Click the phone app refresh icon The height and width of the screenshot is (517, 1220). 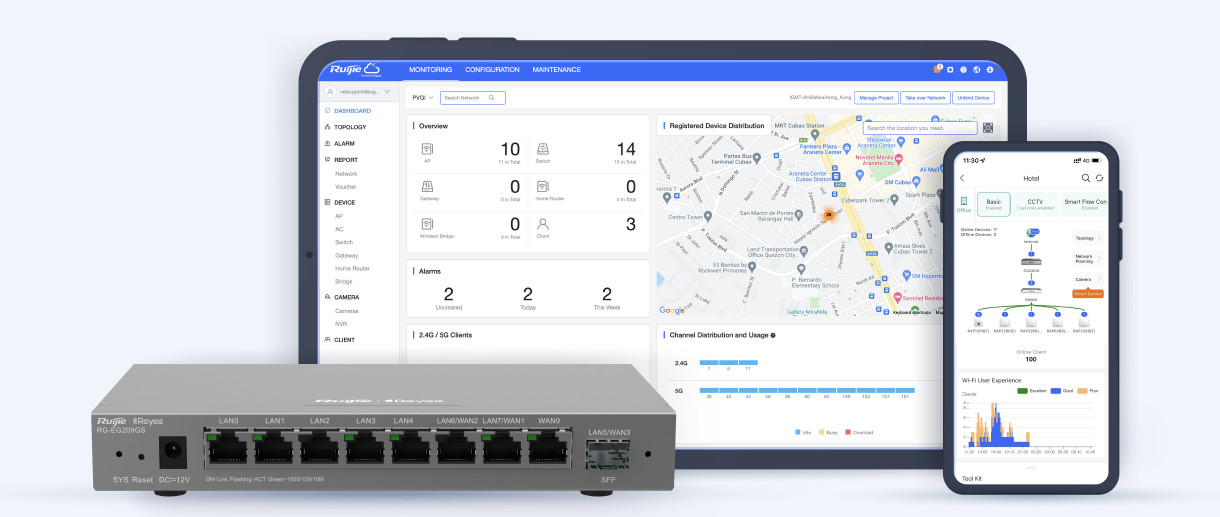tap(1099, 178)
